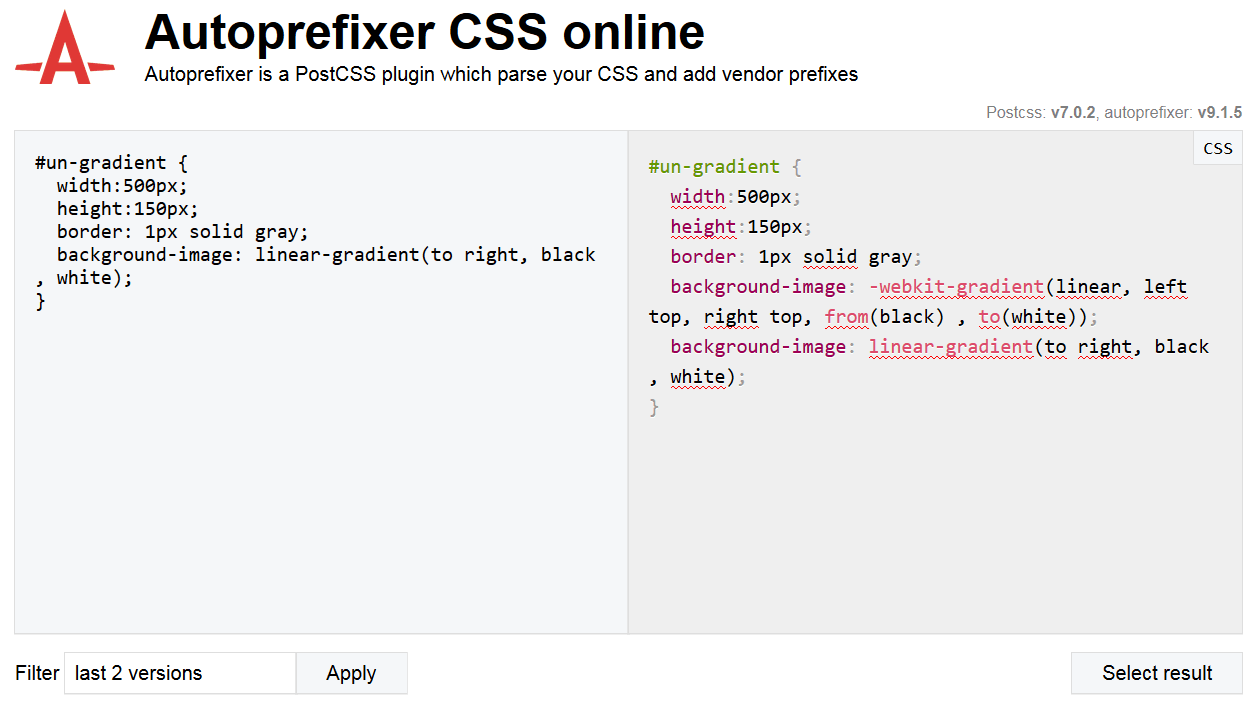Click the closing brace in output panel
This screenshot has width=1258, height=705.
tap(654, 407)
